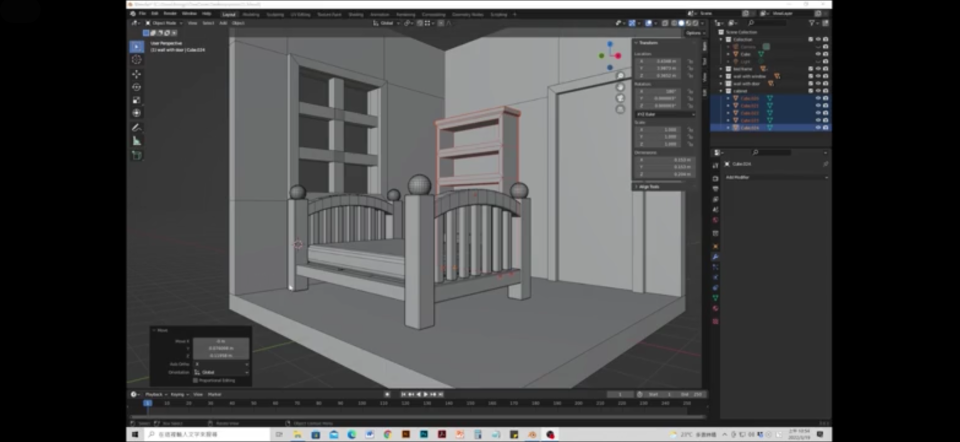
Task: Toggle lock on Location X field
Action: click(690, 61)
